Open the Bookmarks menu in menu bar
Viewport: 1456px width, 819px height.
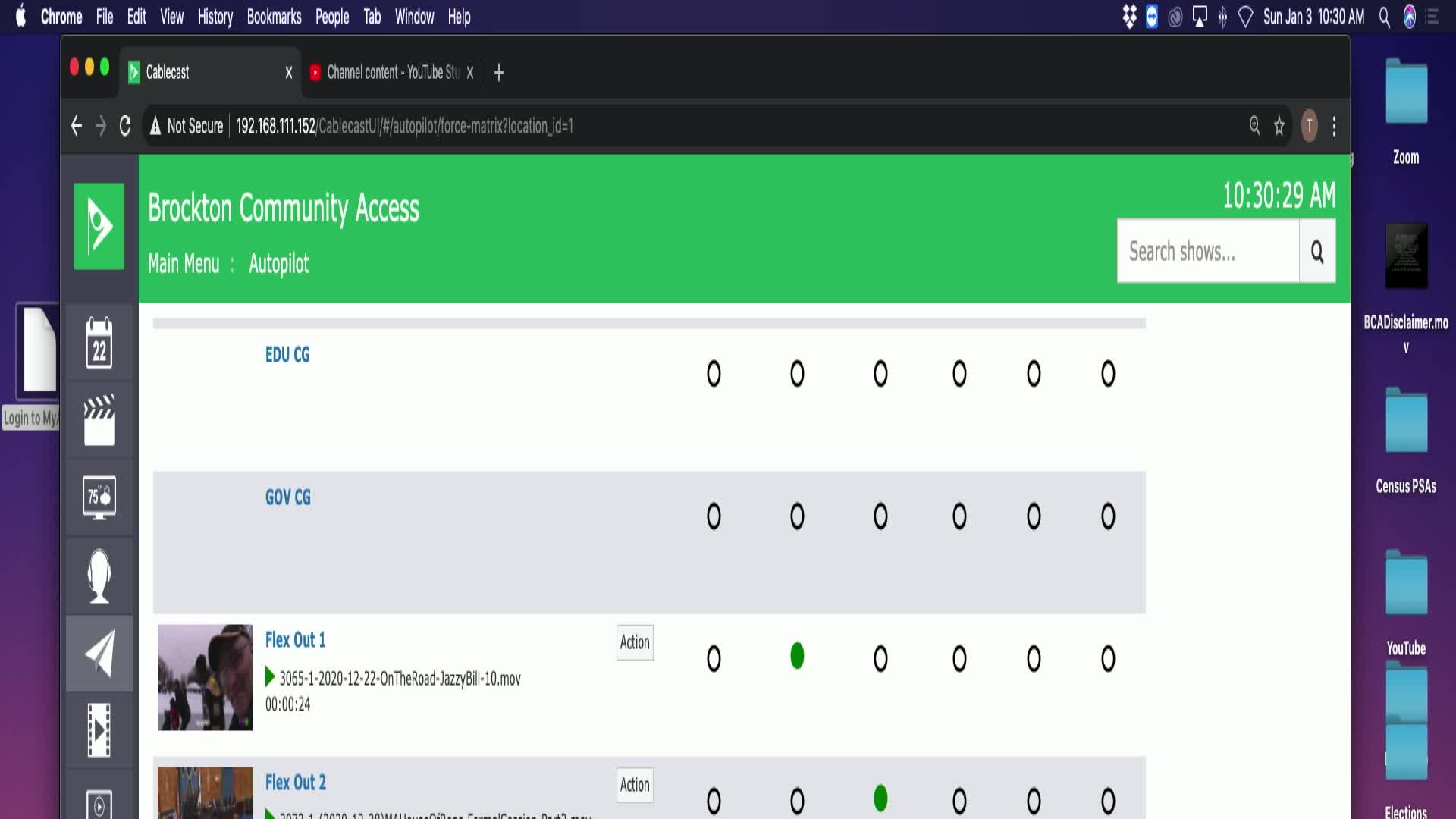[x=274, y=17]
